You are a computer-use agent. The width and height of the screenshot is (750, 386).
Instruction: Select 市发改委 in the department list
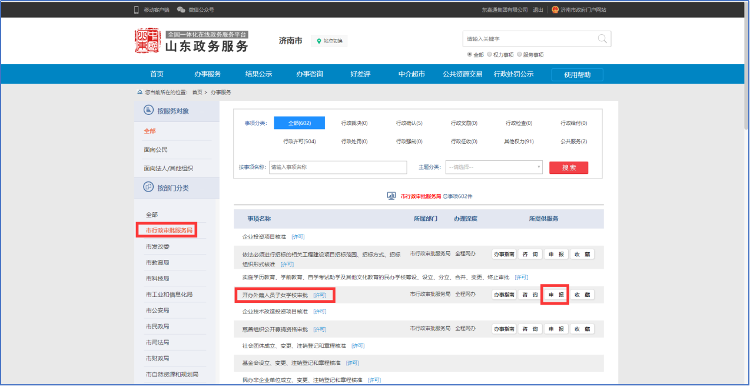157,246
